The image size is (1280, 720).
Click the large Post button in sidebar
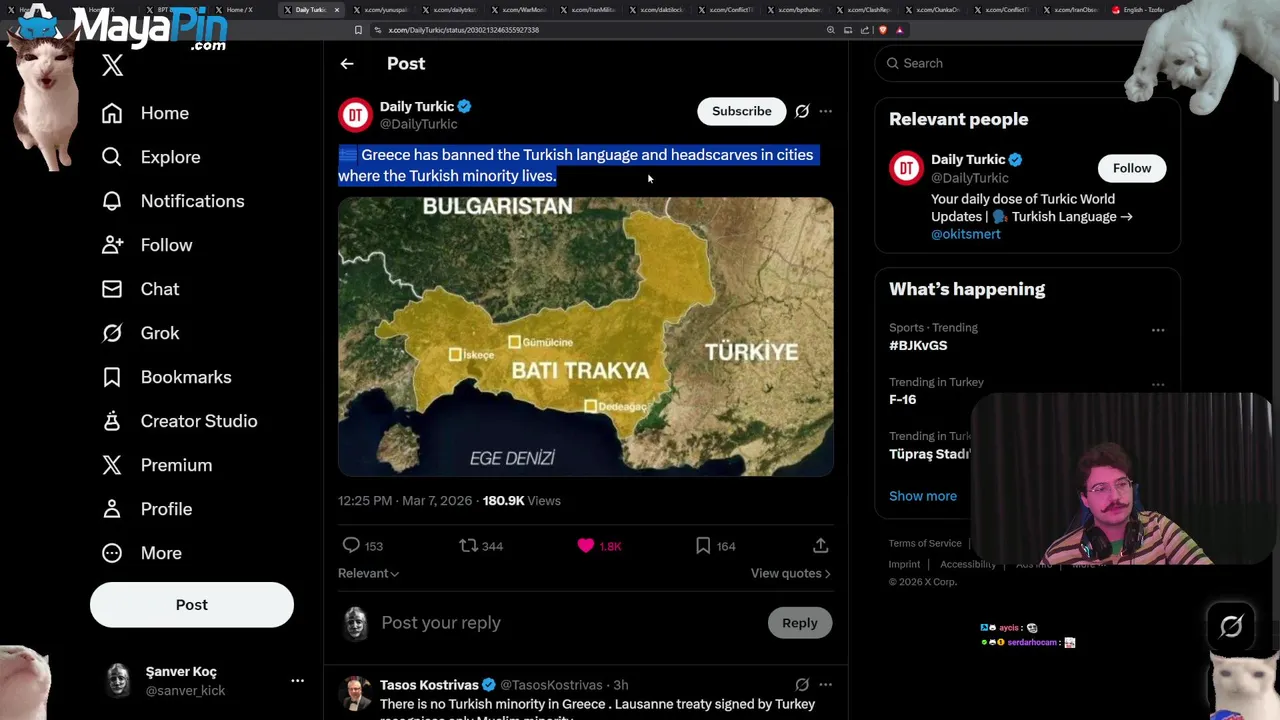point(192,605)
